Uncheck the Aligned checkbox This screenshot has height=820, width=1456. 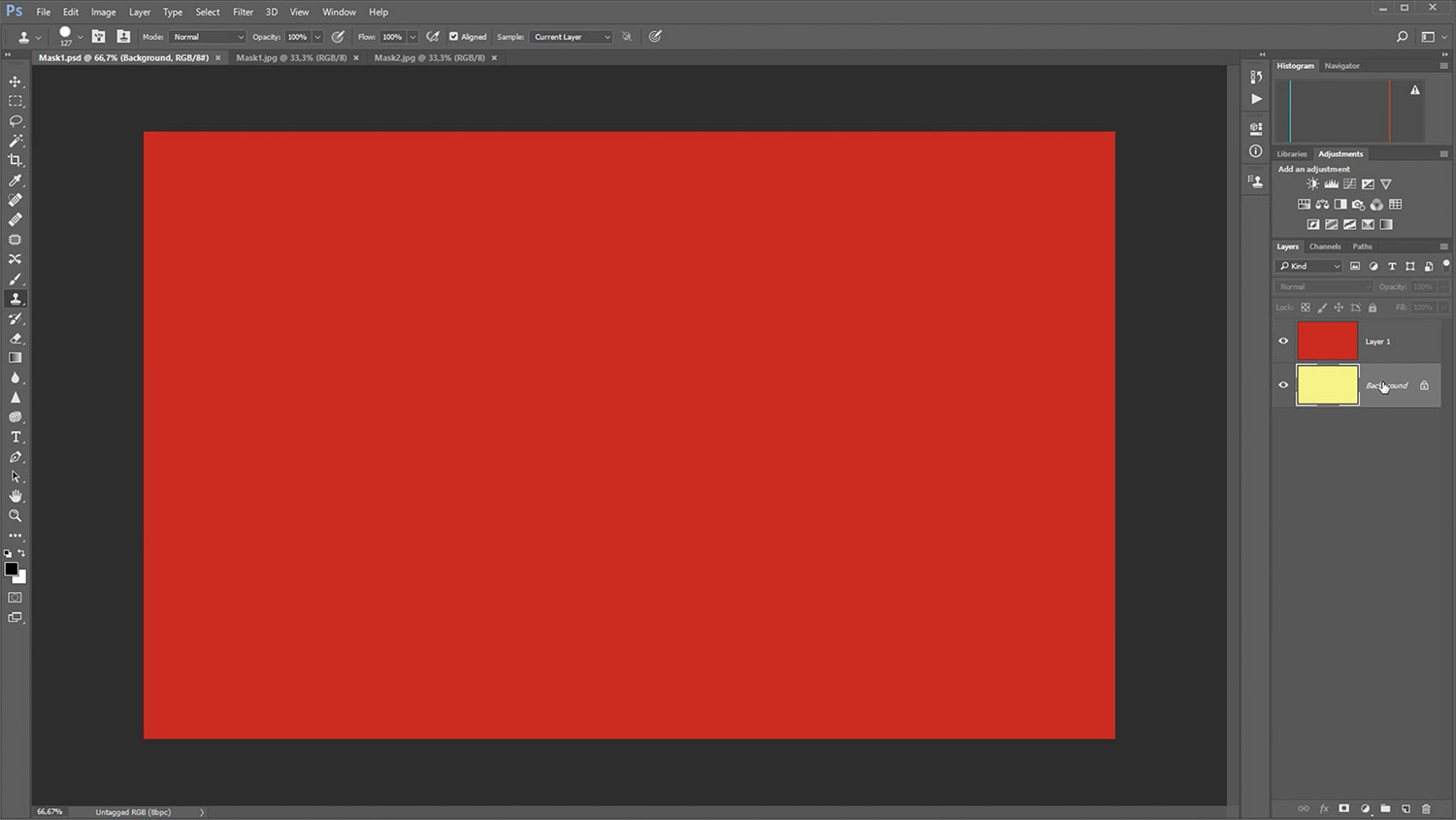point(453,37)
